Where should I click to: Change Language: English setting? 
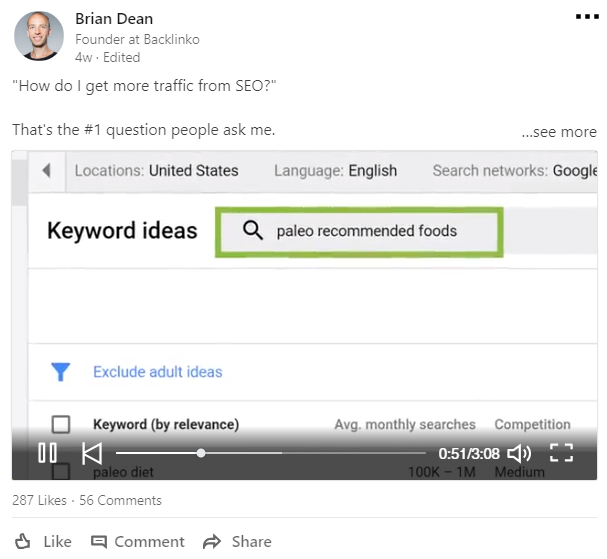pyautogui.click(x=335, y=171)
